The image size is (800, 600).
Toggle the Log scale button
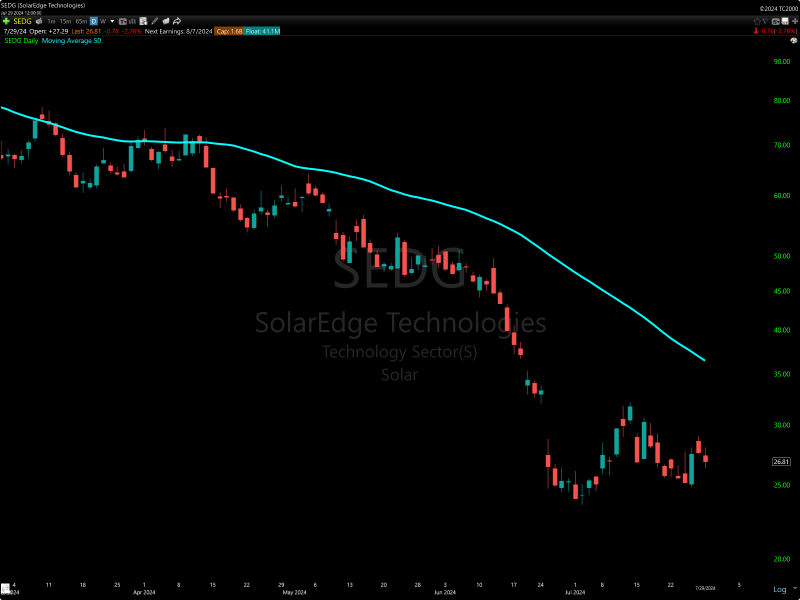pos(780,589)
